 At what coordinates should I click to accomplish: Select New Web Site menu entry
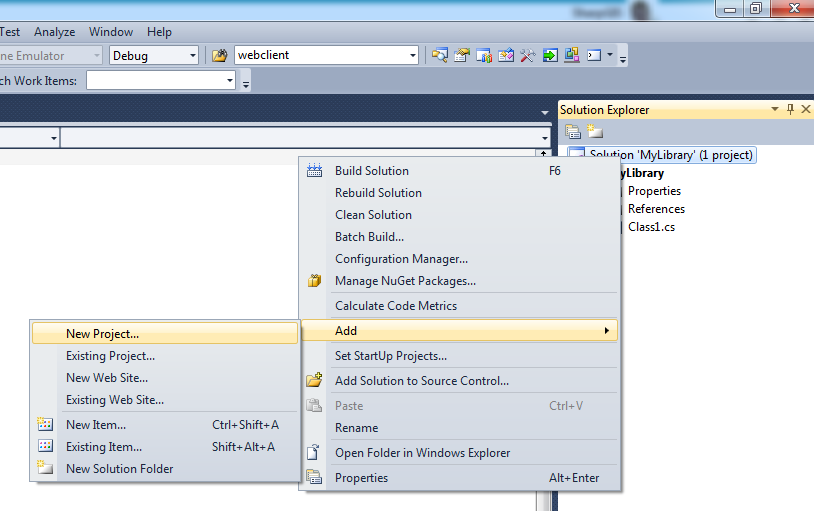pyautogui.click(x=165, y=378)
